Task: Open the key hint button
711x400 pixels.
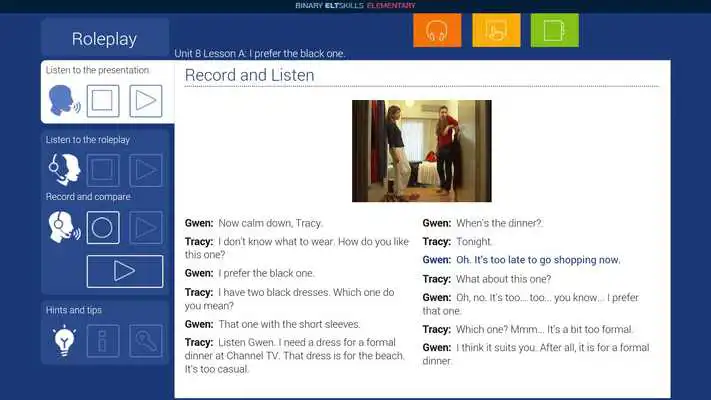Action: point(146,341)
